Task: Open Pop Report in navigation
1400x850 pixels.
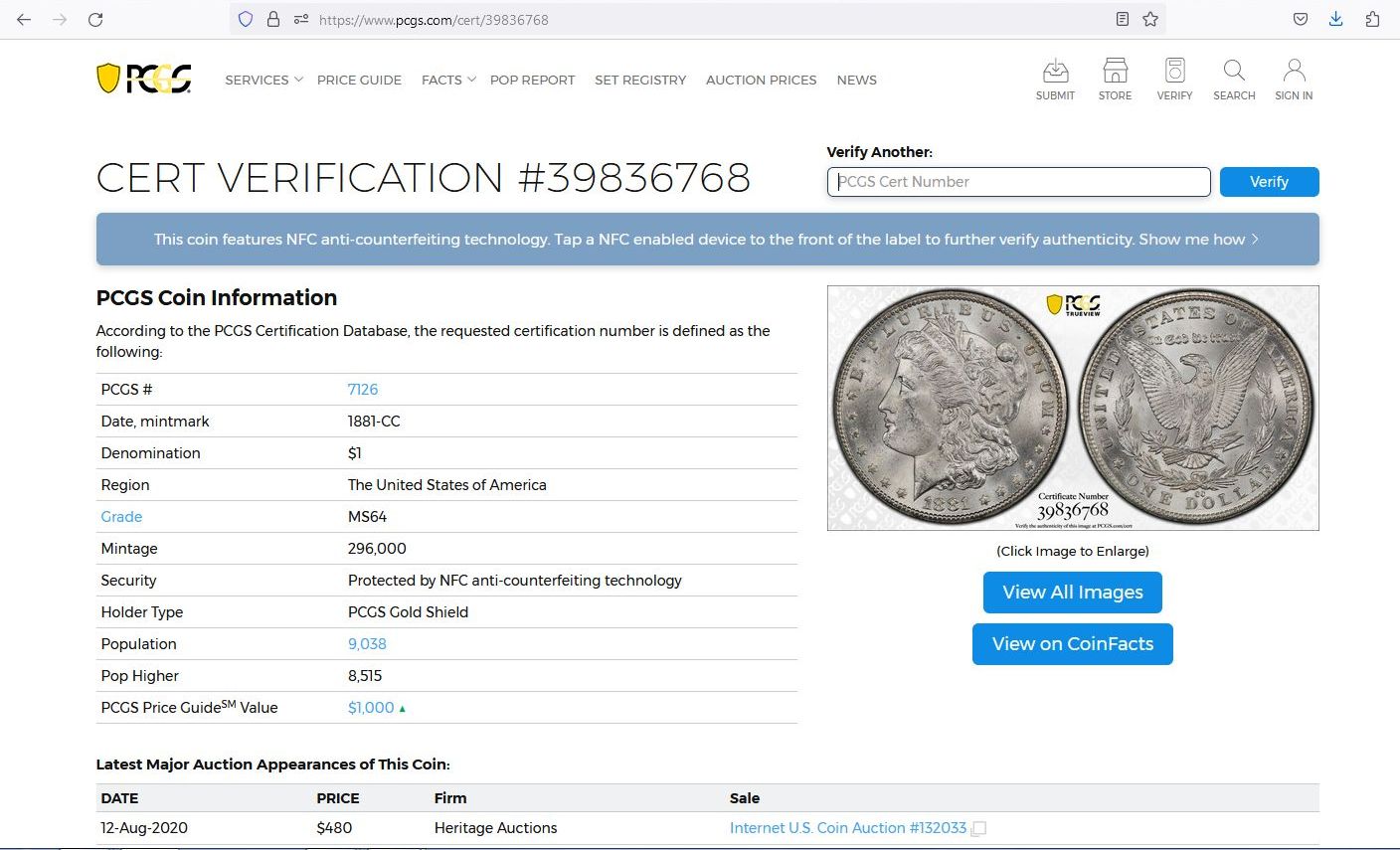Action: point(532,80)
